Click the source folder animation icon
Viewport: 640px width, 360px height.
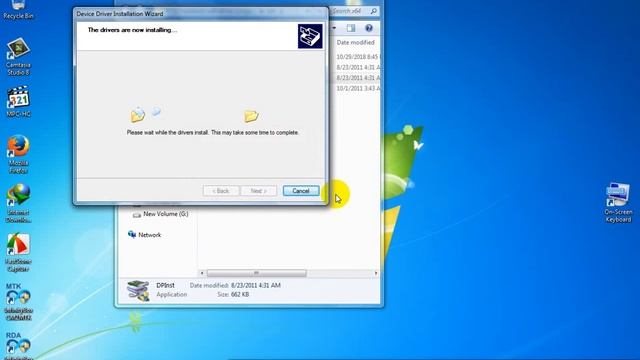pos(138,115)
